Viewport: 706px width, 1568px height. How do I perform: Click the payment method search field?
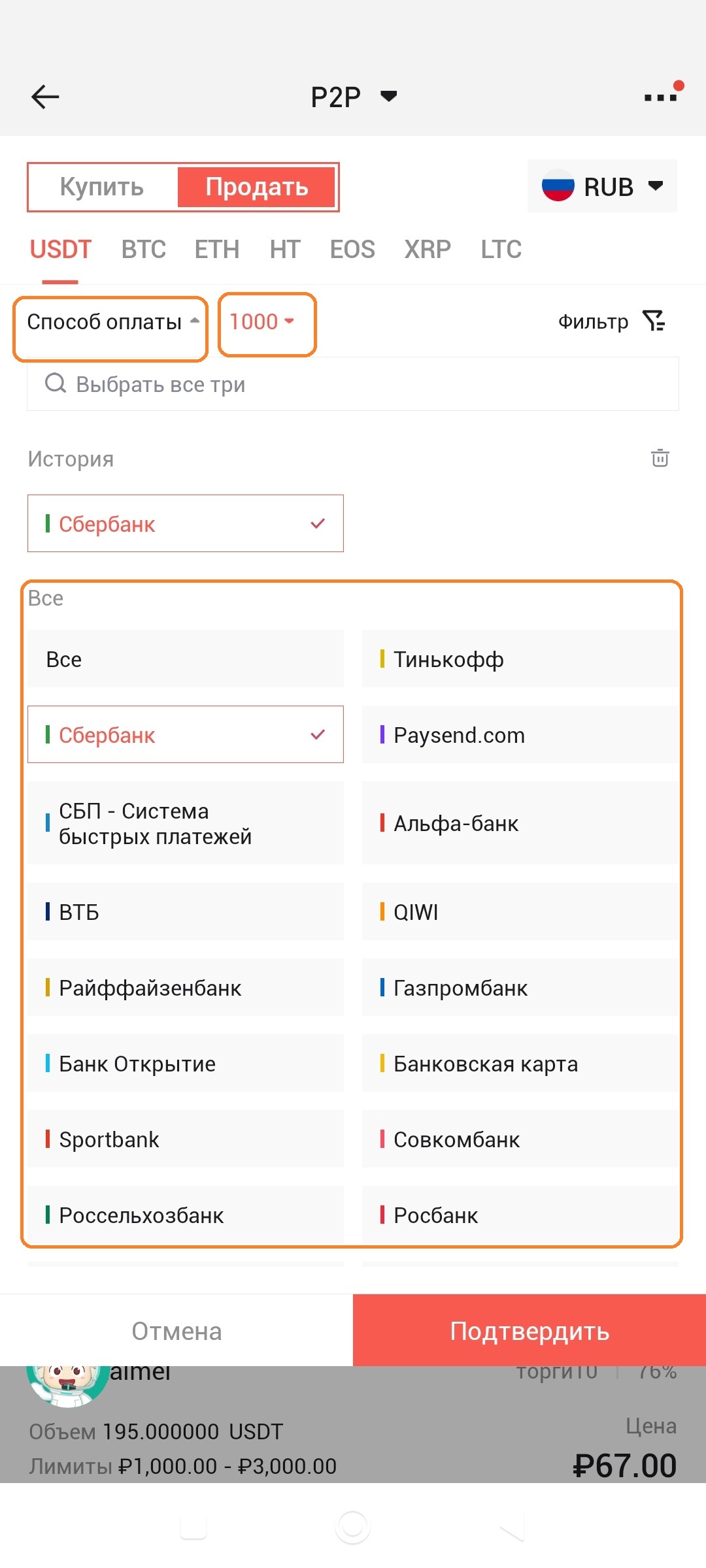[x=353, y=384]
